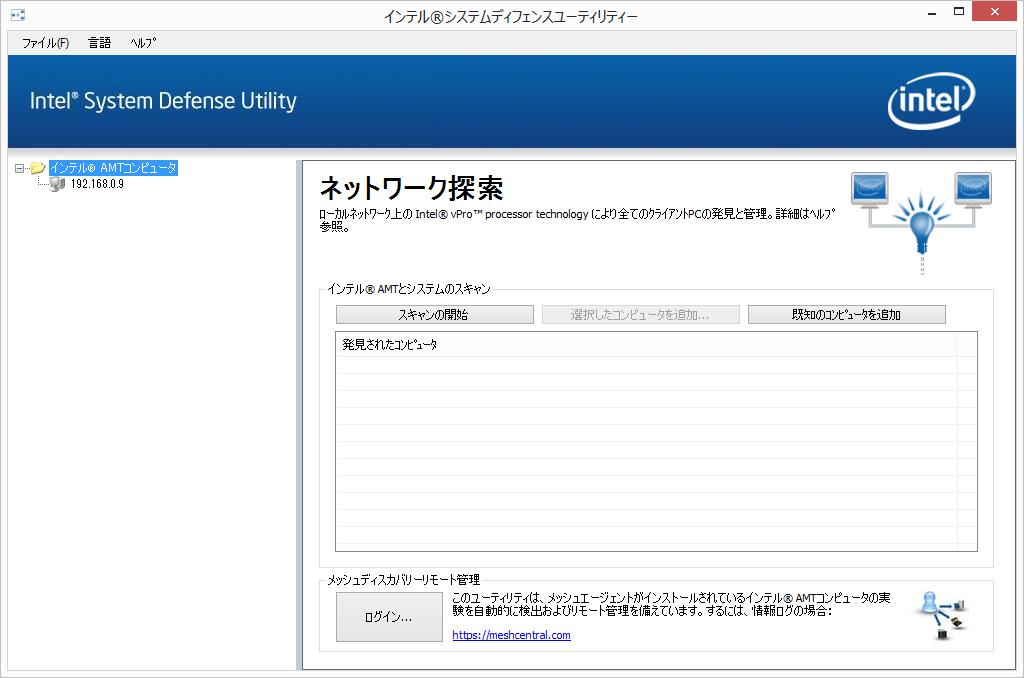Click the computer icon beside 192.168.0.9
The width and height of the screenshot is (1024, 678).
(57, 184)
